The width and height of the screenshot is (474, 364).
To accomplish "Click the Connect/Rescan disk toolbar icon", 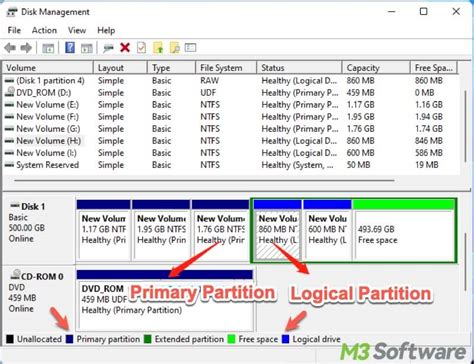I will point(108,48).
